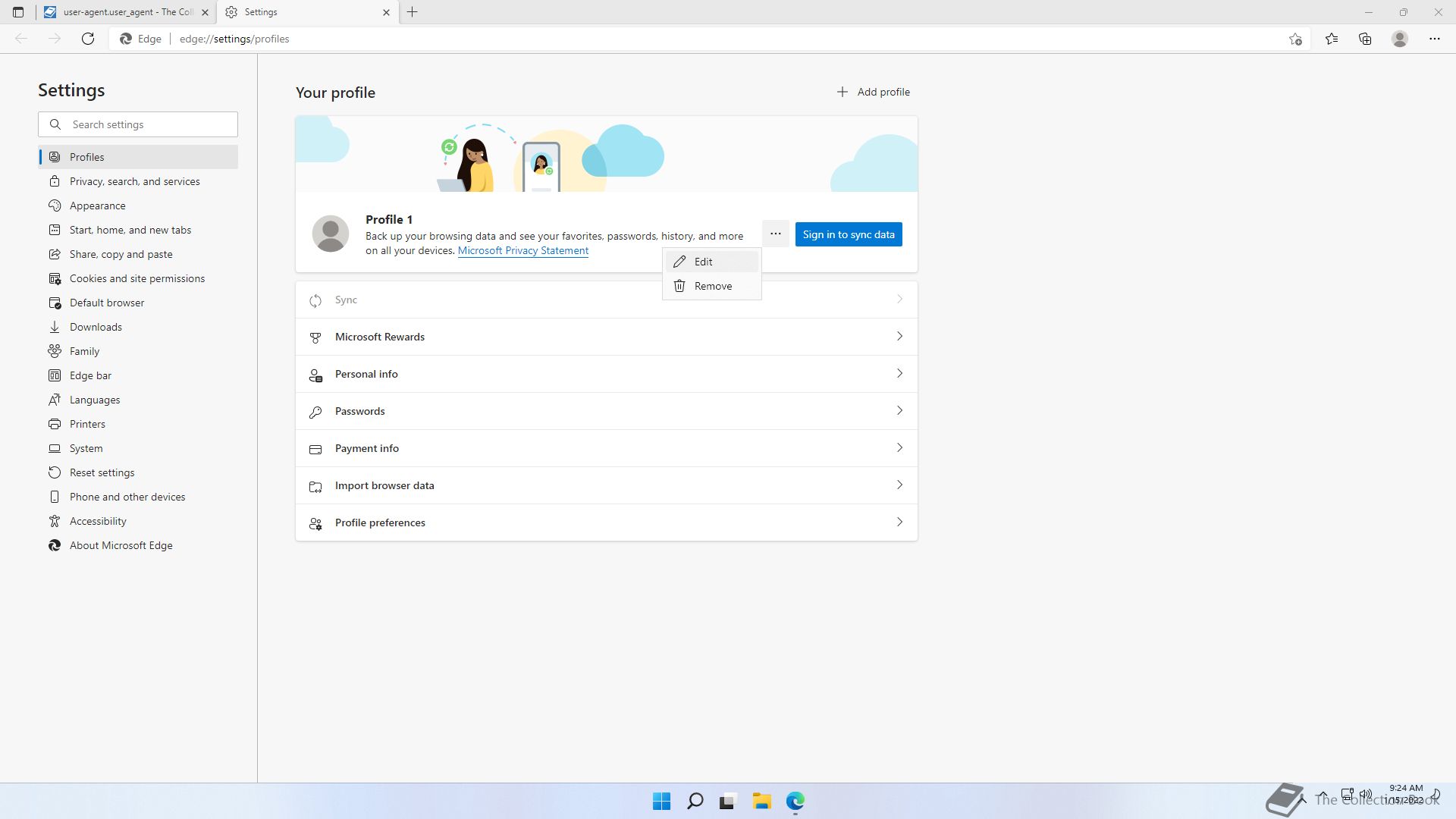Image resolution: width=1456 pixels, height=819 pixels.
Task: Click the Passwords key icon
Action: click(x=315, y=412)
